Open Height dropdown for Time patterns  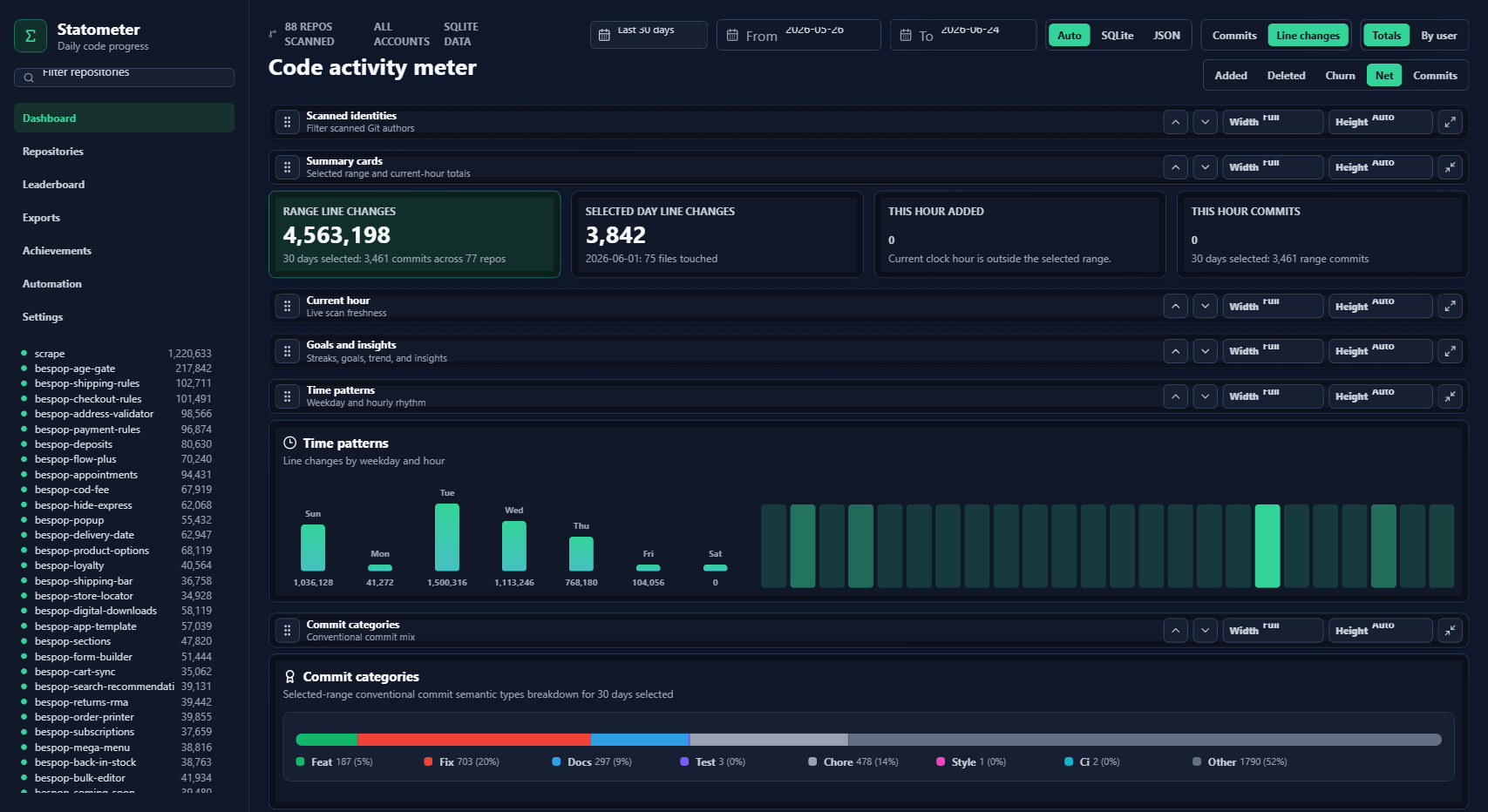tap(1381, 396)
